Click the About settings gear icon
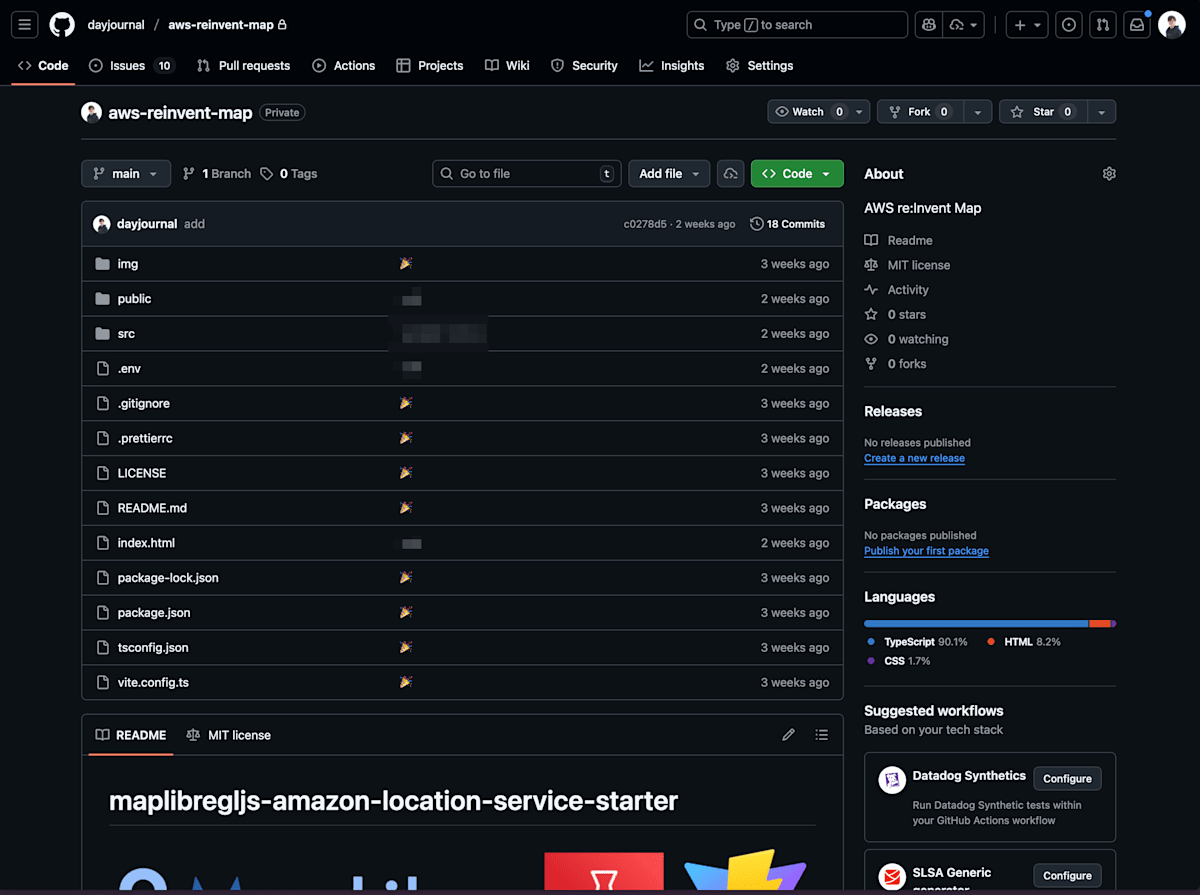This screenshot has width=1200, height=895. (x=1109, y=174)
